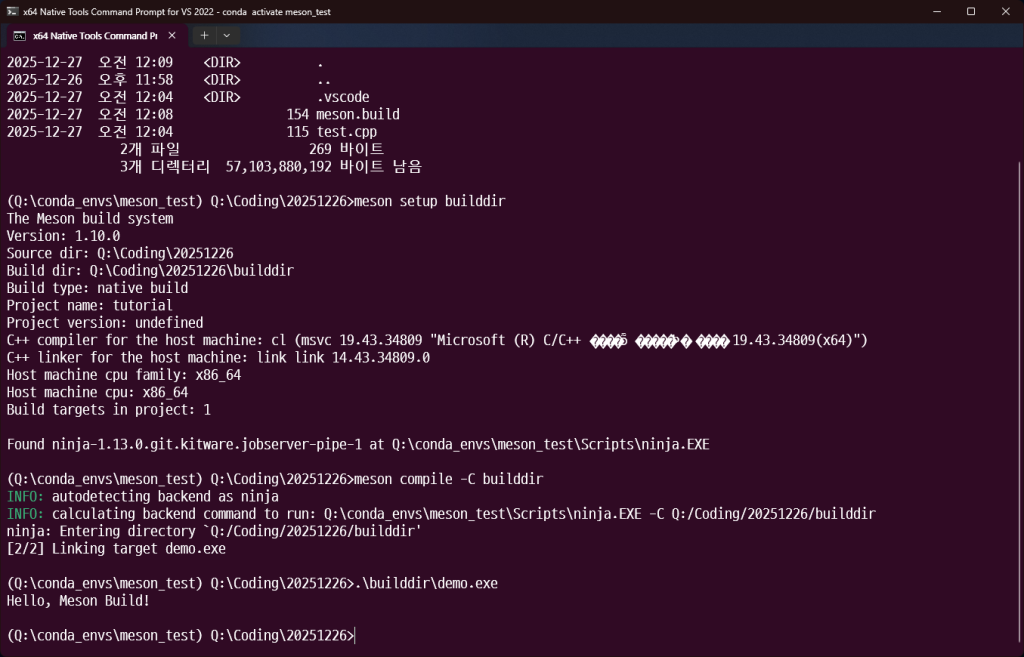Click the terminal icon in the window title bar
This screenshot has width=1024, height=657.
(x=13, y=11)
